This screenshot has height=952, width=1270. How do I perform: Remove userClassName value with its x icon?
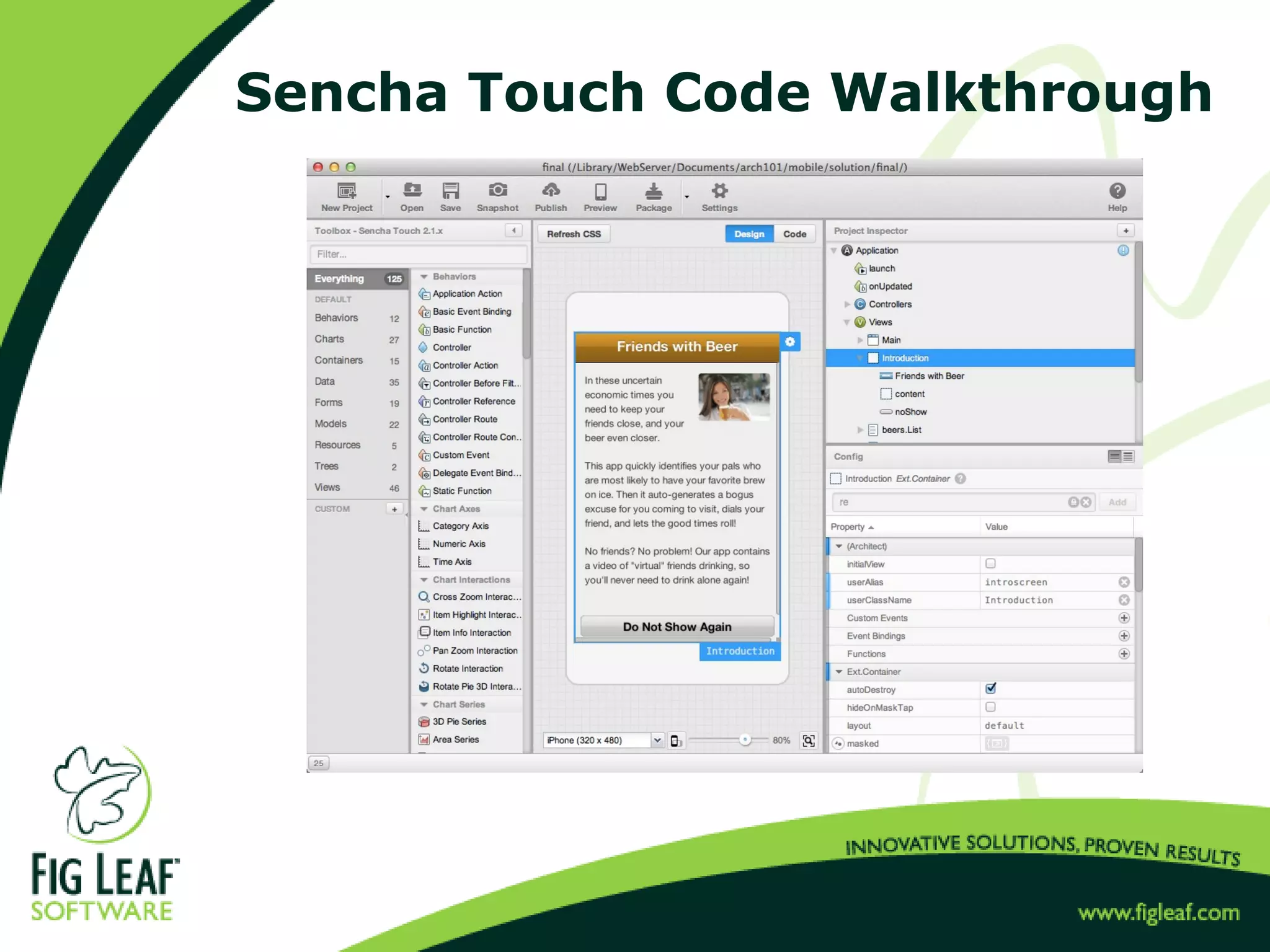(x=1124, y=600)
